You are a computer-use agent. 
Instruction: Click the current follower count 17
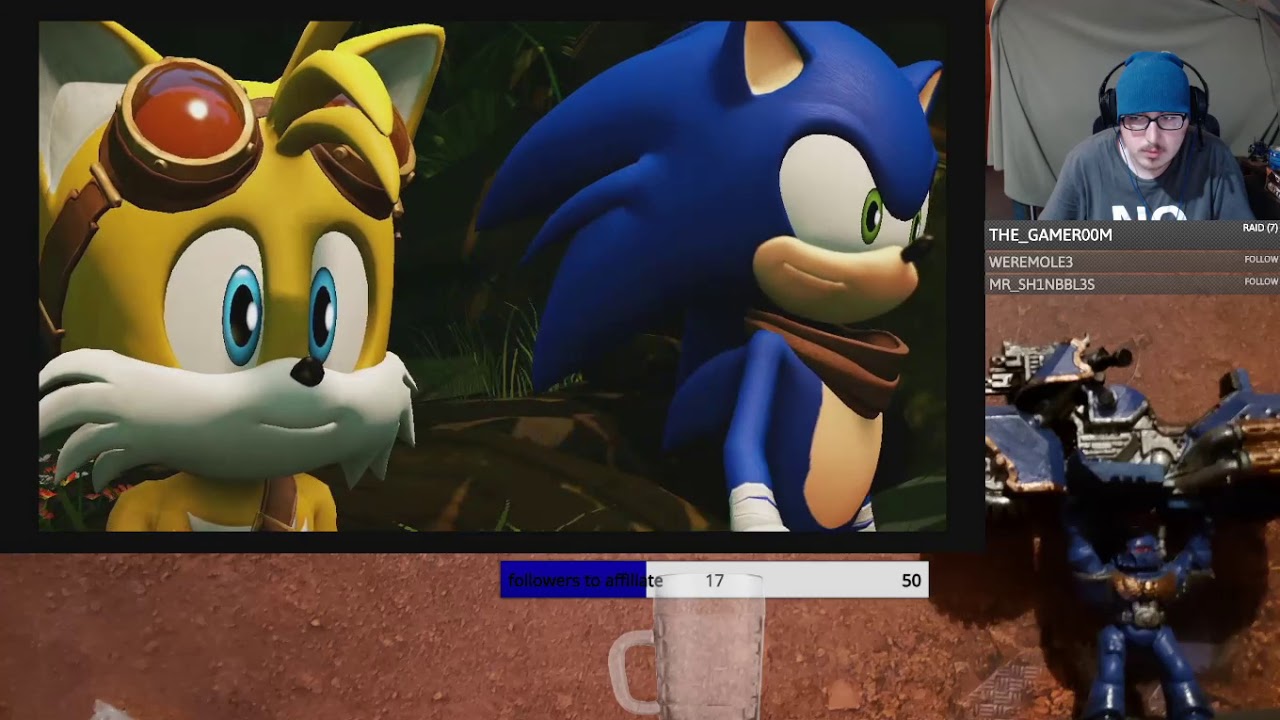click(714, 581)
